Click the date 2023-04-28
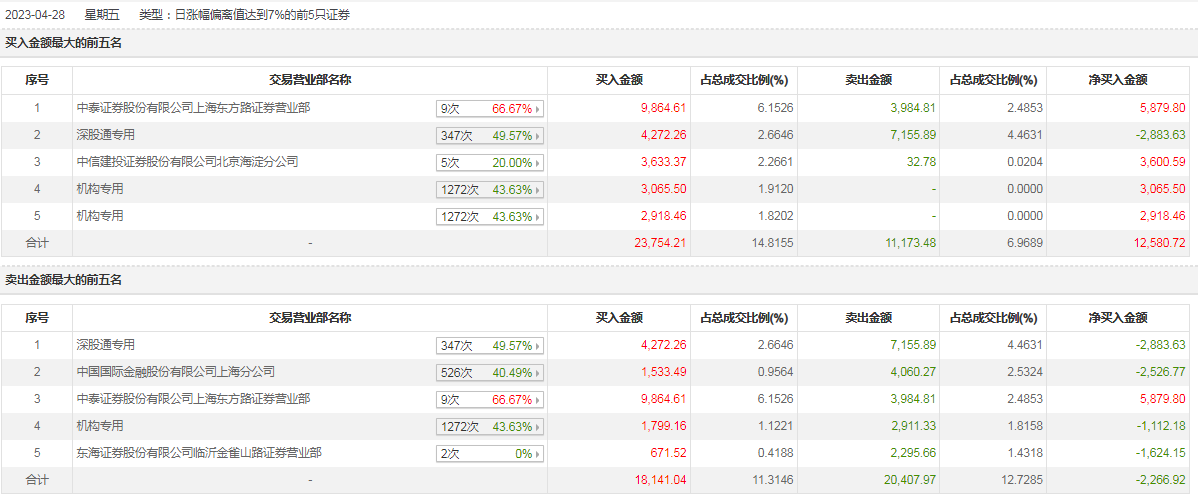The image size is (1198, 502). point(37,15)
